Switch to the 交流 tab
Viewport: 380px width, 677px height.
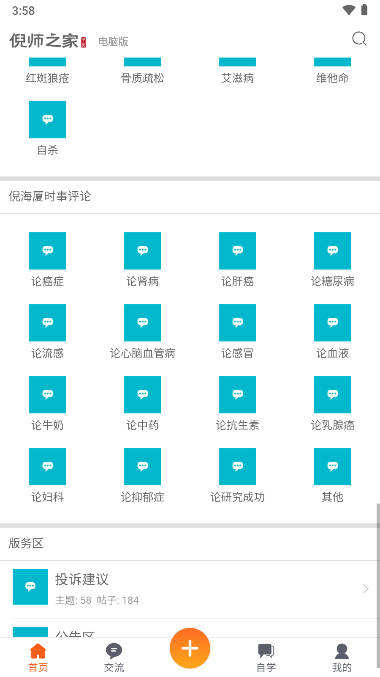tap(114, 657)
